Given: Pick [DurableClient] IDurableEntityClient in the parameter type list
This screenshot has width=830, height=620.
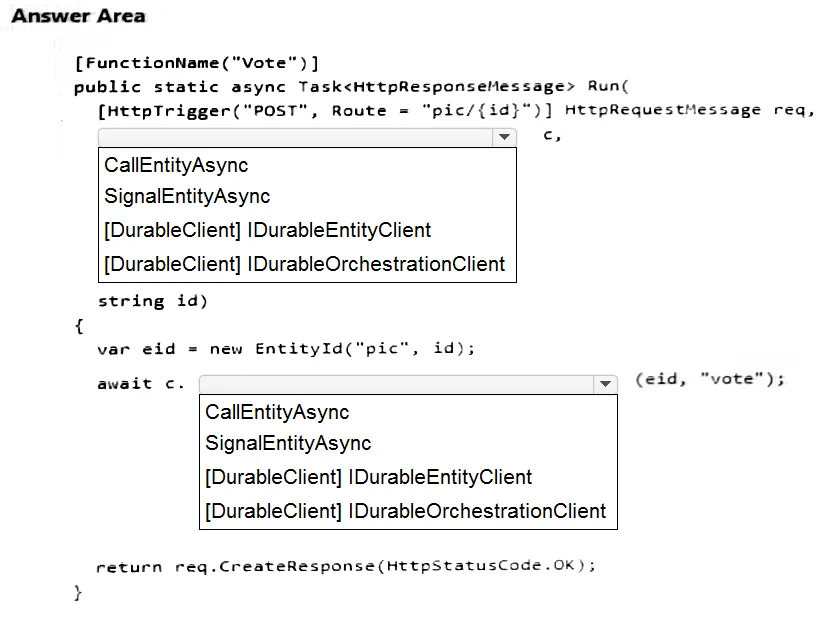Looking at the screenshot, I should click(x=267, y=230).
